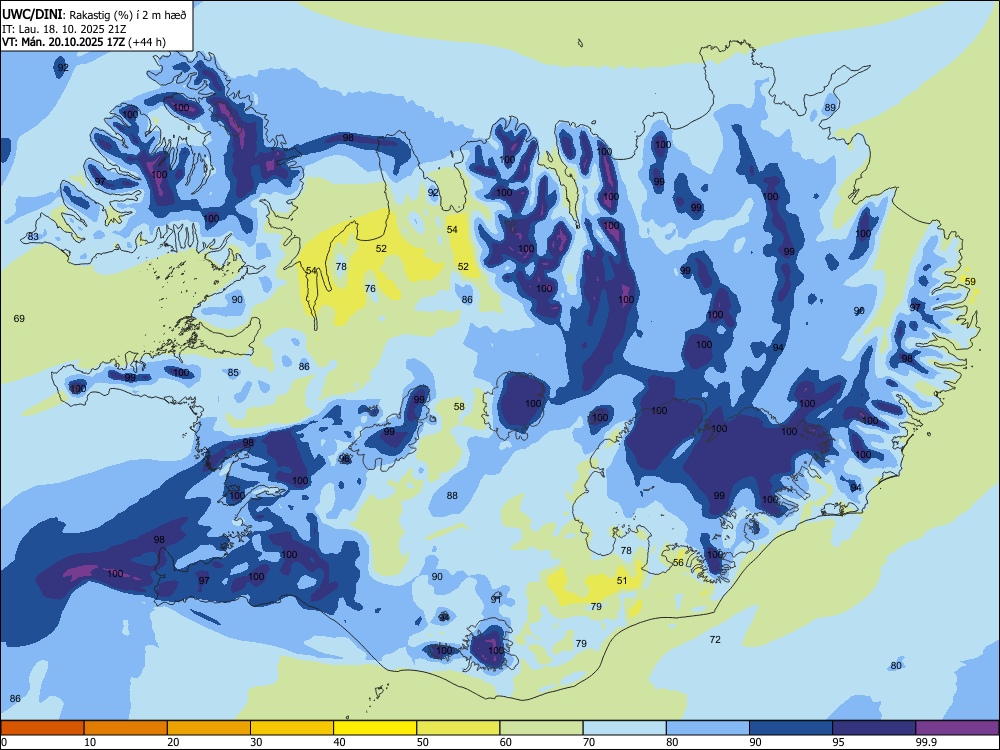Select the map value 72 off the south coast
The image size is (1000, 750).
[x=715, y=639]
